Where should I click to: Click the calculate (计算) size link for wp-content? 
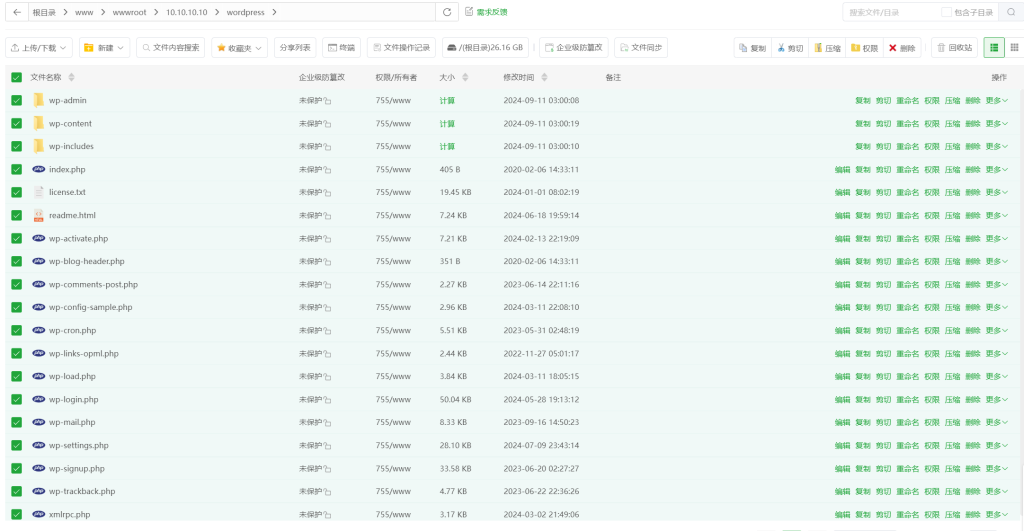coord(447,123)
